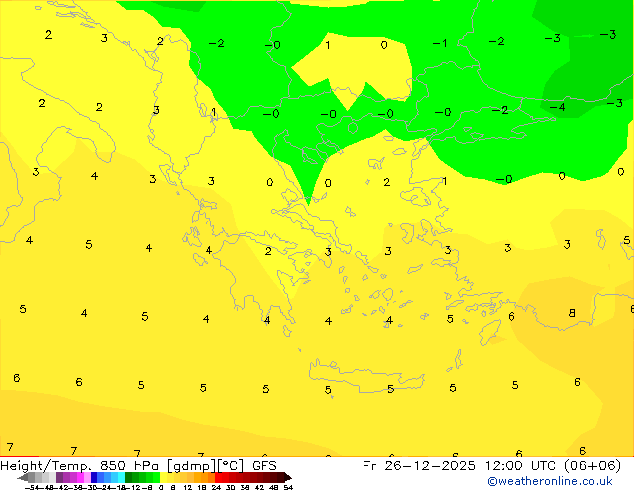Select the bright yellow swatch in the color scale
The width and height of the screenshot is (634, 490).
[x=163, y=477]
